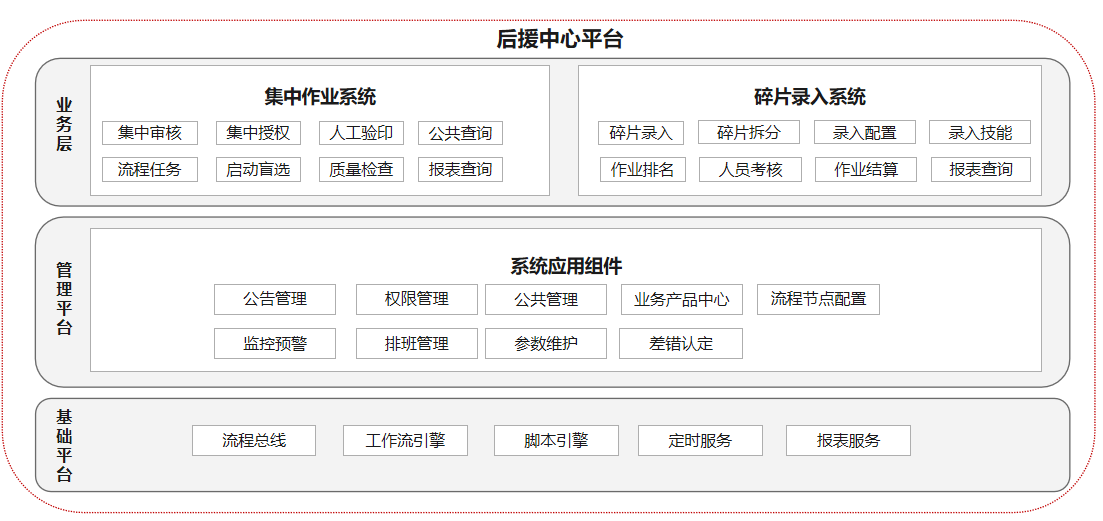Click the 参数维护 component
The height and width of the screenshot is (521, 1103).
(x=546, y=344)
